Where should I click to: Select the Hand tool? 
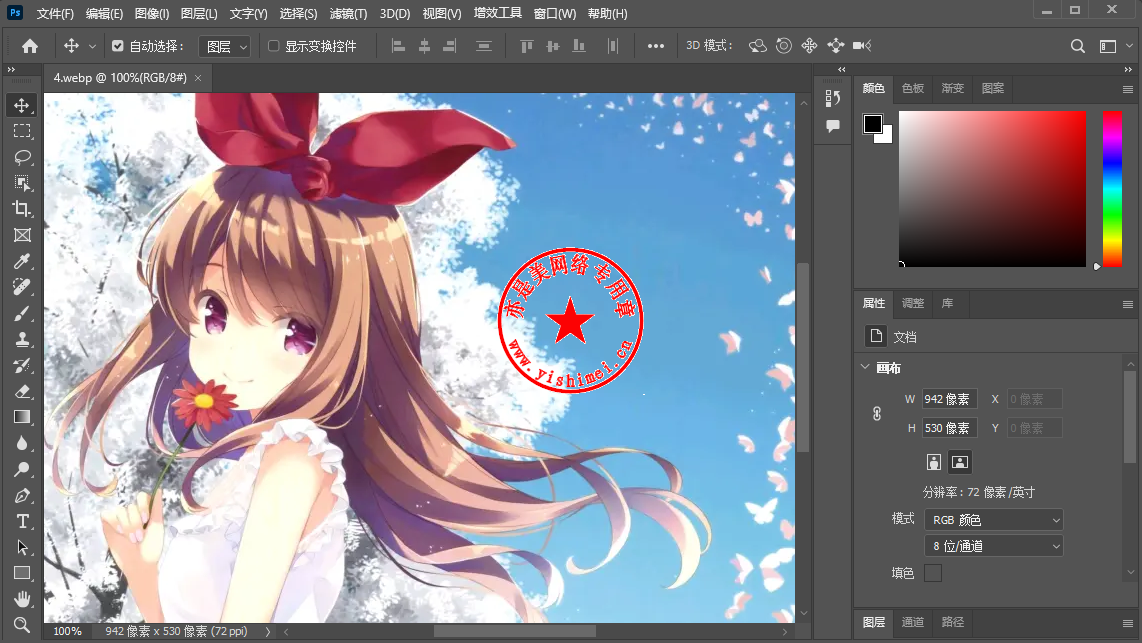(22, 599)
